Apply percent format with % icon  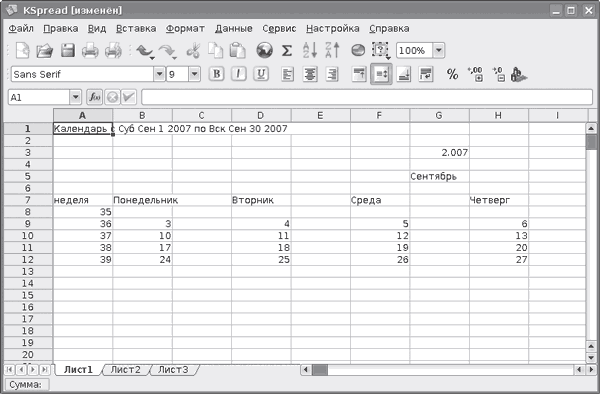pos(452,74)
